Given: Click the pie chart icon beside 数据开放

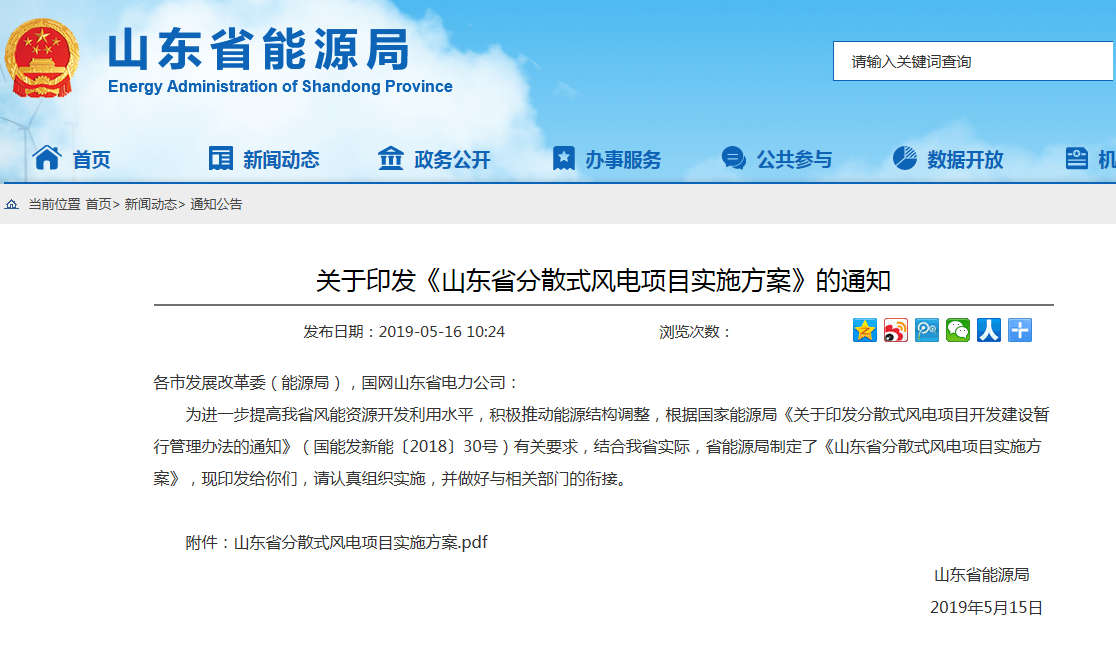Looking at the screenshot, I should pyautogui.click(x=905, y=158).
